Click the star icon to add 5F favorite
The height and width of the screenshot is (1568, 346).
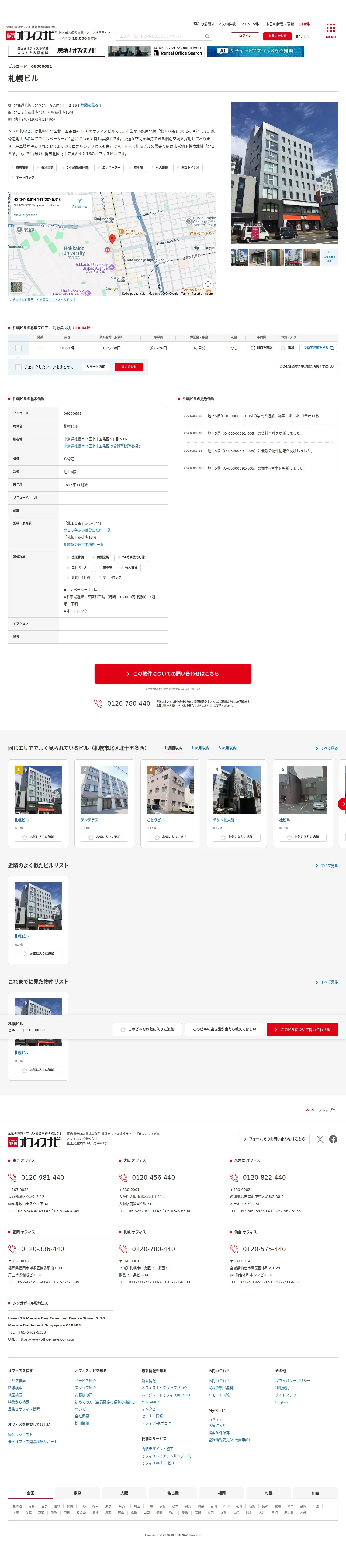tap(283, 348)
